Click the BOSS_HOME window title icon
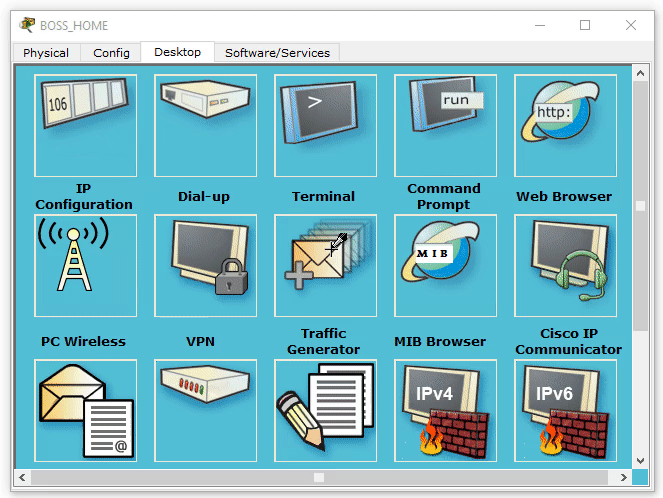The width and height of the screenshot is (663, 498). 27,25
